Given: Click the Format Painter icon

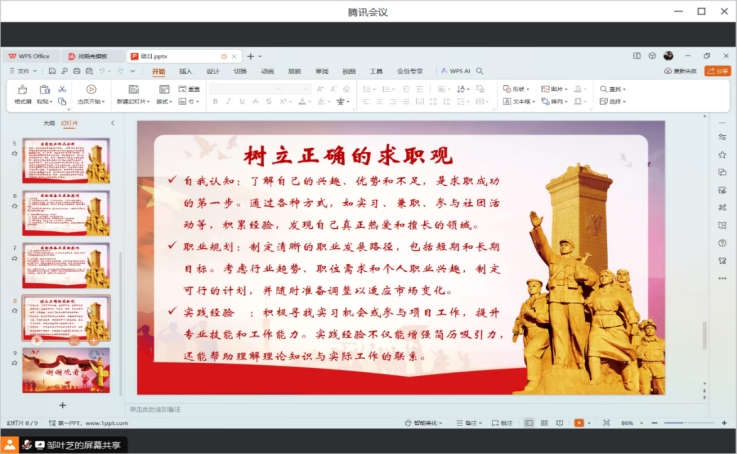Looking at the screenshot, I should point(22,95).
